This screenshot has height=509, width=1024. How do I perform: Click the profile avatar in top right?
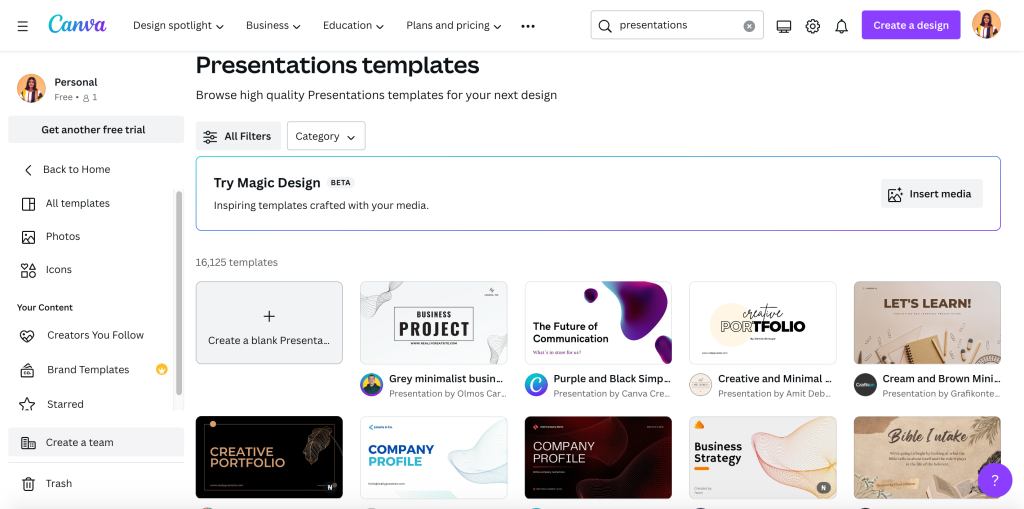coord(986,25)
